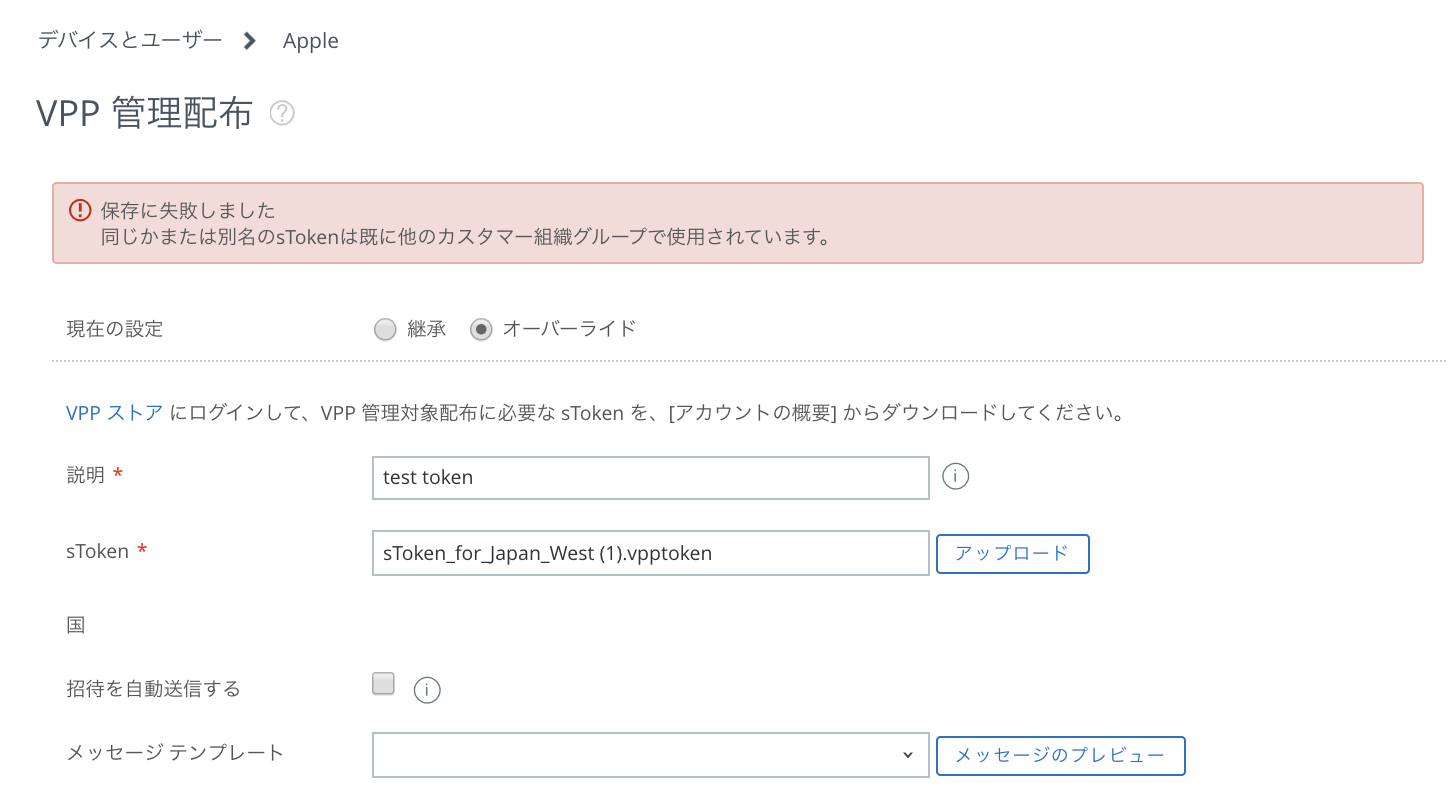Click the breadcrumb chevron arrow separator

(250, 41)
